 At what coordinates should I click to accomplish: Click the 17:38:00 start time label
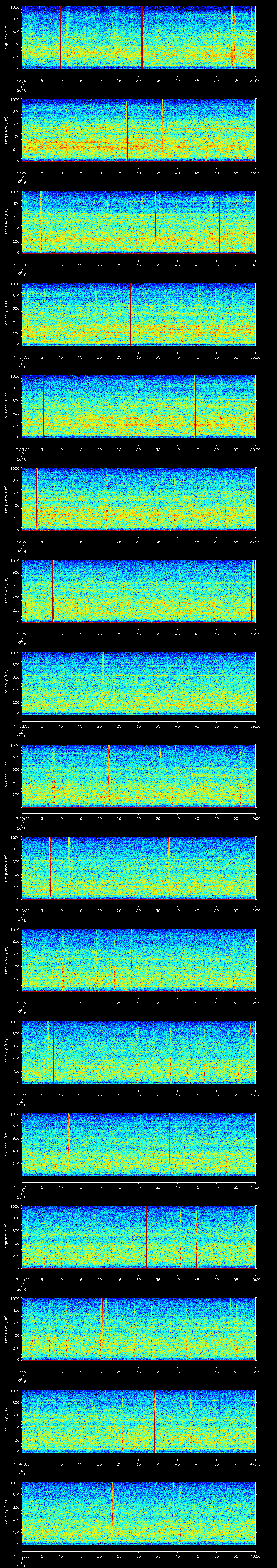(x=22, y=726)
